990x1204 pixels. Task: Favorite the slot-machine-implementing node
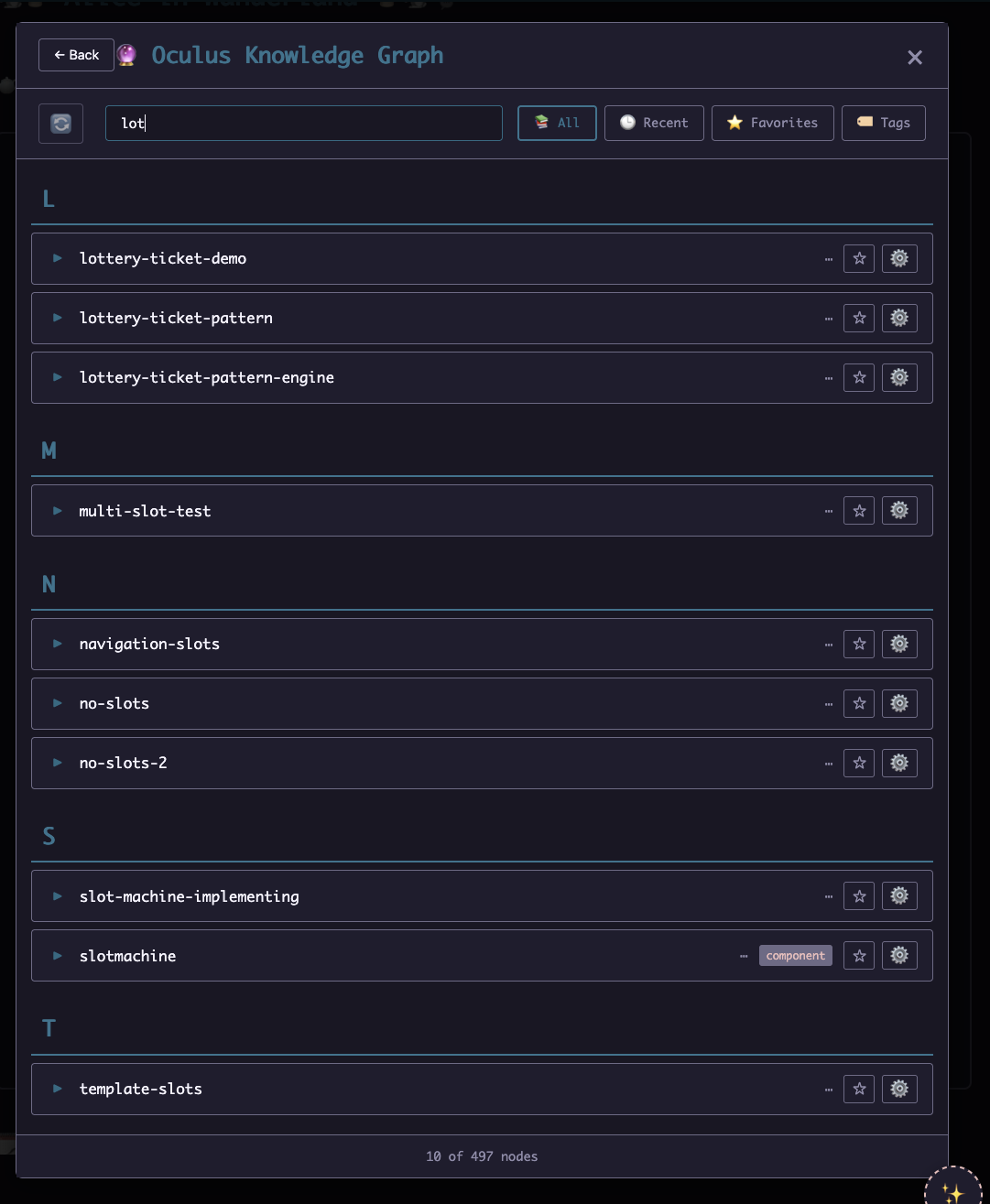click(859, 896)
